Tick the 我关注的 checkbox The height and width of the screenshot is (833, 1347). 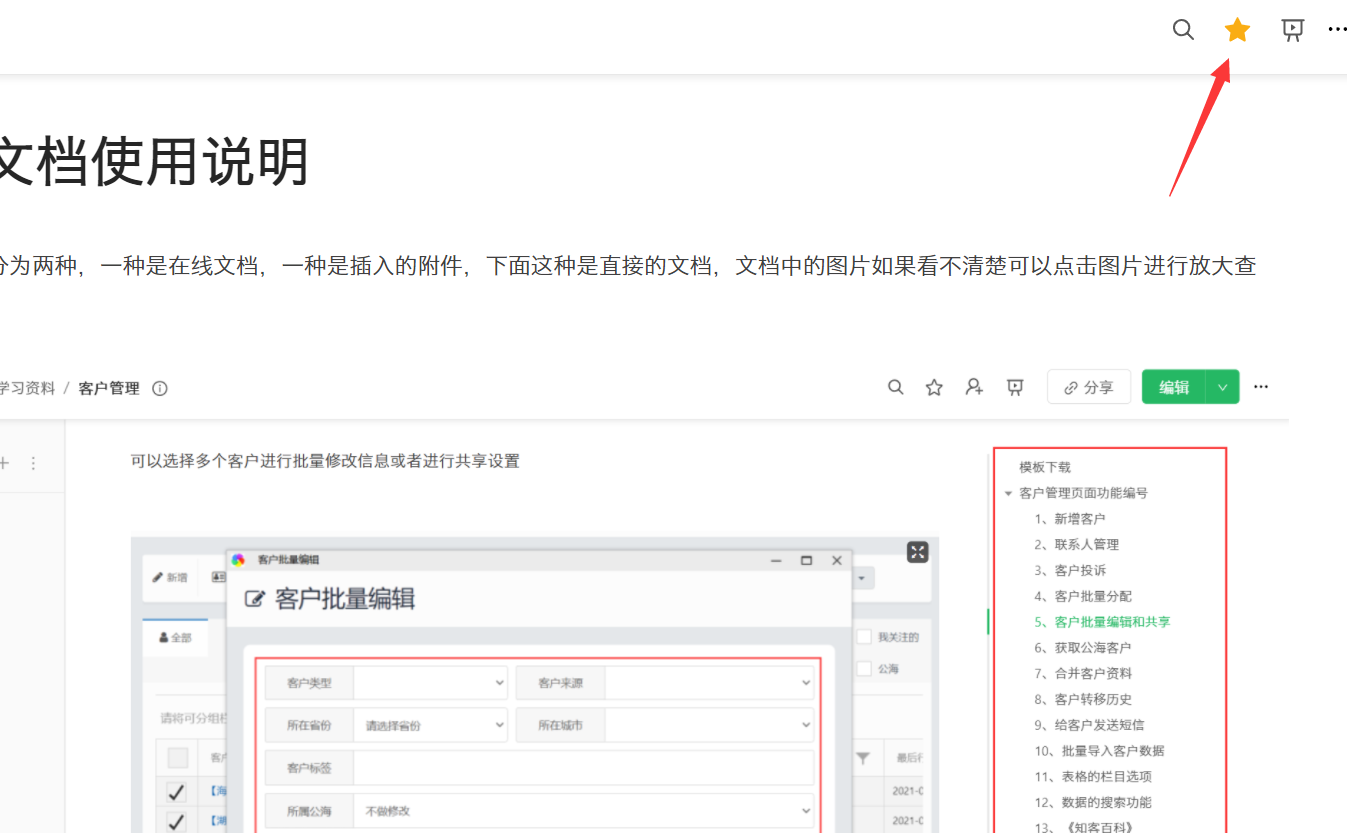[x=864, y=637]
